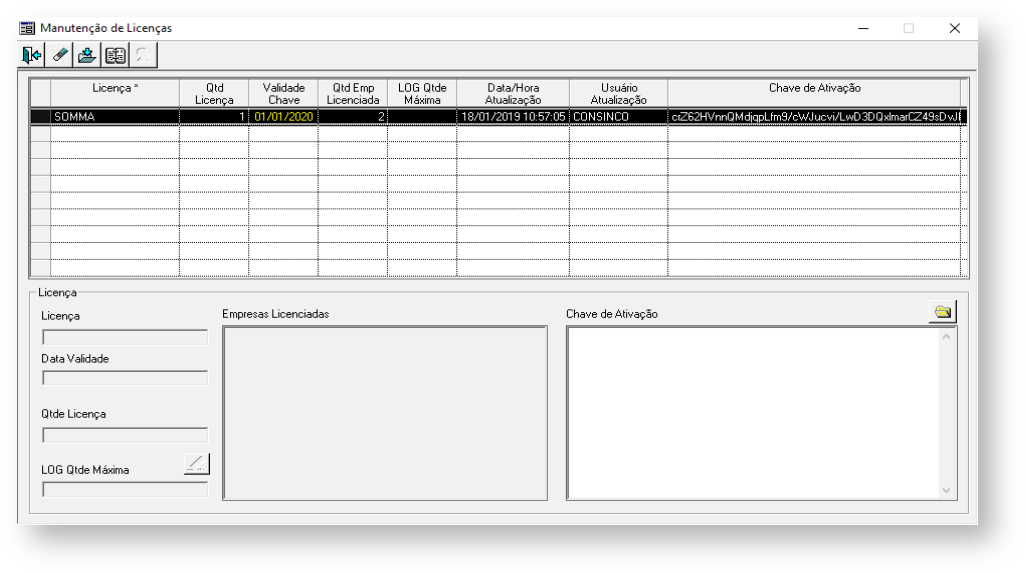Click the eraser clear toolbar icon

pos(60,55)
